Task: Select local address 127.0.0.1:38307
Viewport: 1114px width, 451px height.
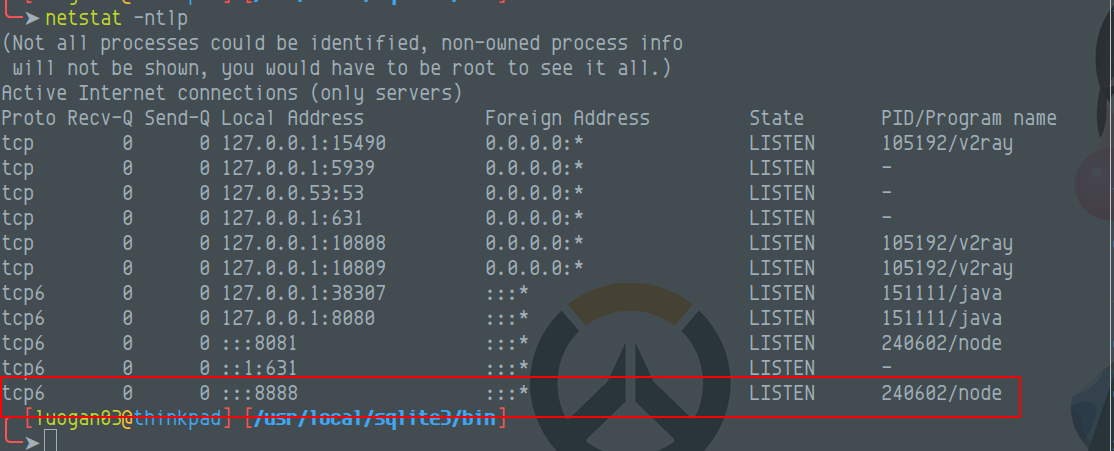Action: tap(303, 293)
